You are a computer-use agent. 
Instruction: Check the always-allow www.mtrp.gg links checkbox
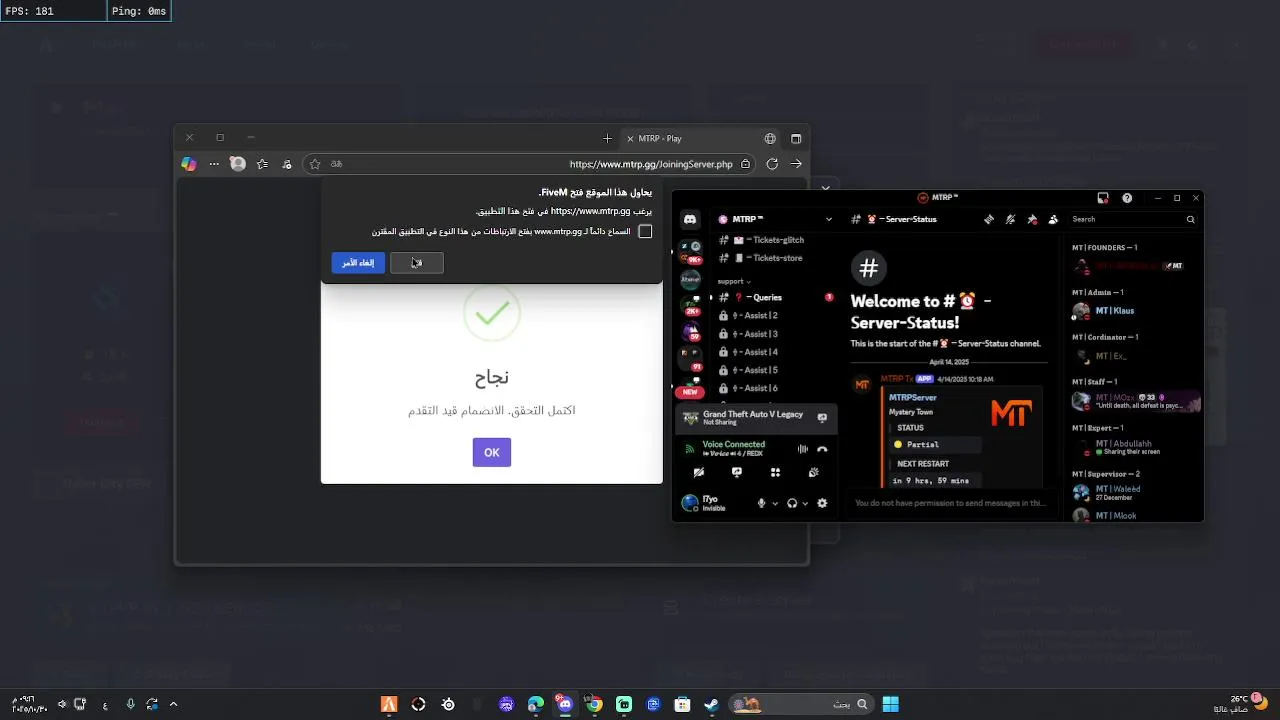[x=645, y=232]
